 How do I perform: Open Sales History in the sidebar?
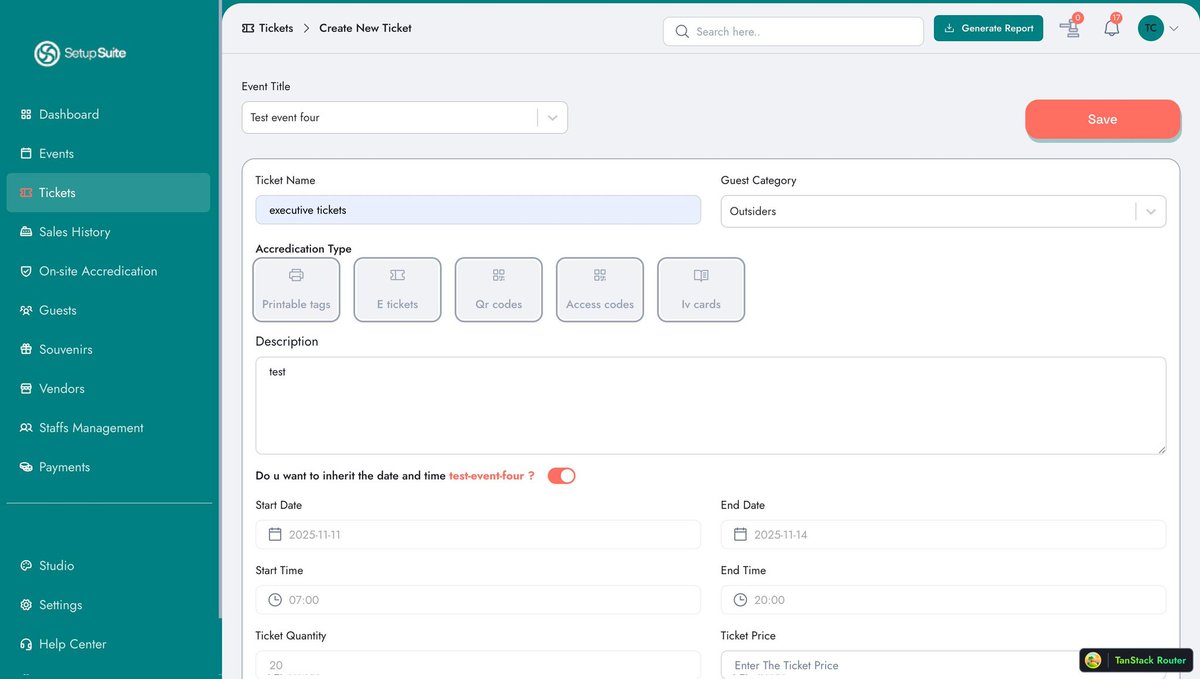[x=108, y=232]
